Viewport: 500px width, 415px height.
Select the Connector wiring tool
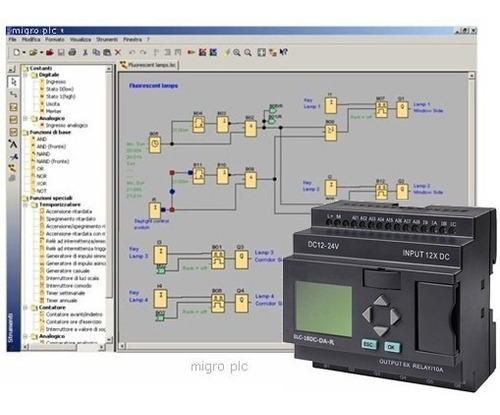13,95
